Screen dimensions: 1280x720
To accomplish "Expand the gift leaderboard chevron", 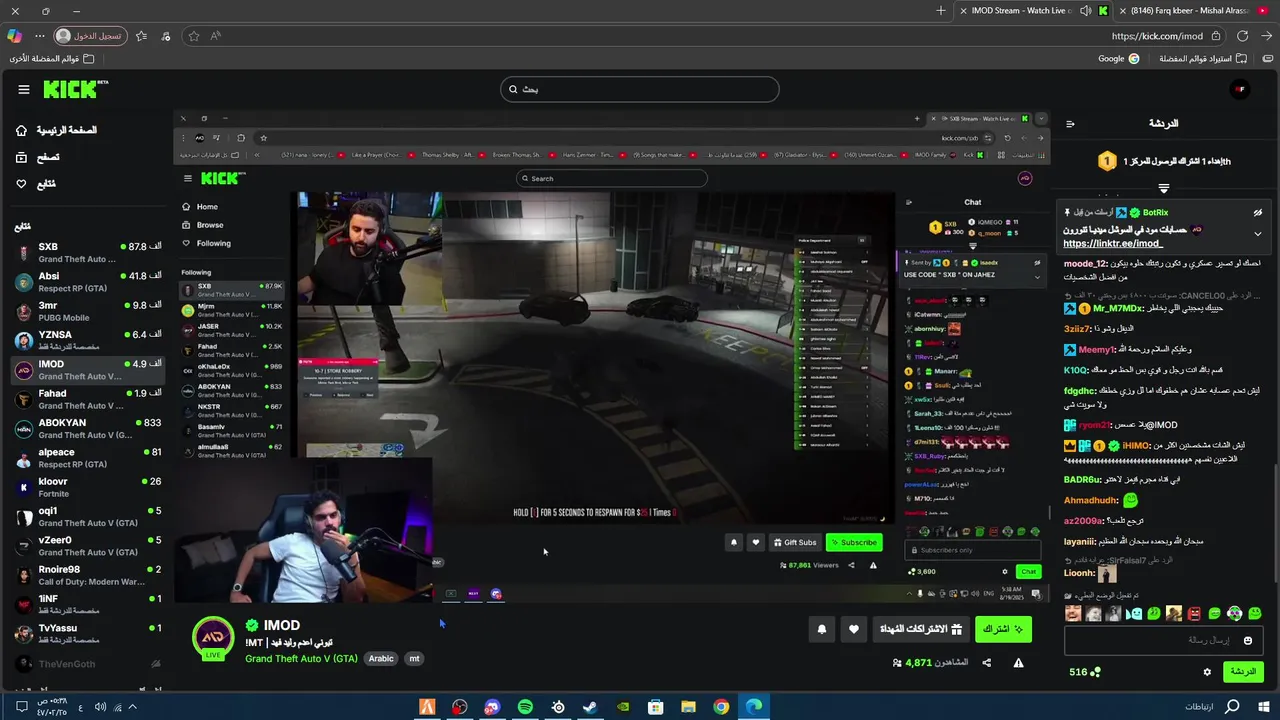I will pyautogui.click(x=1163, y=188).
